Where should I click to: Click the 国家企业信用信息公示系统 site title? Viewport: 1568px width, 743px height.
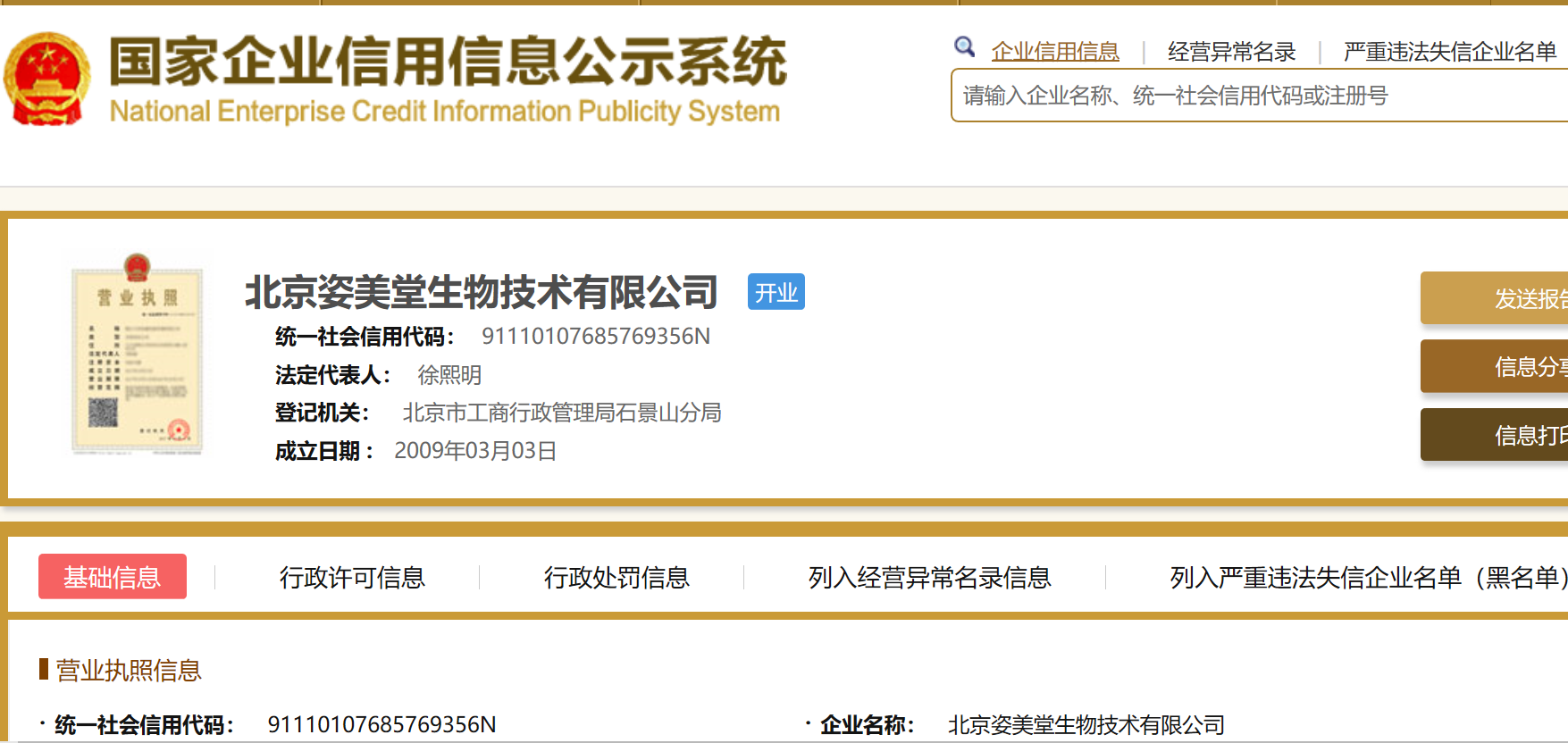448,62
